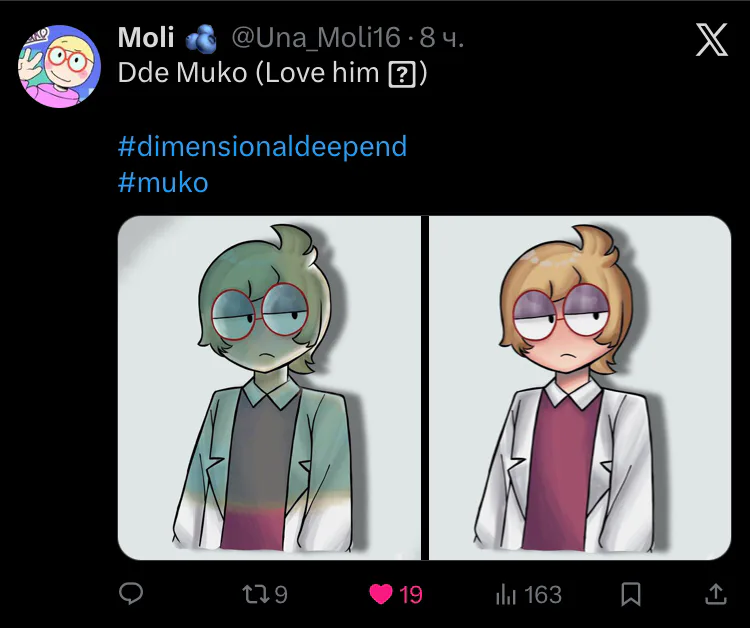
Task: Share the post with the upload arrow icon
Action: point(716,594)
